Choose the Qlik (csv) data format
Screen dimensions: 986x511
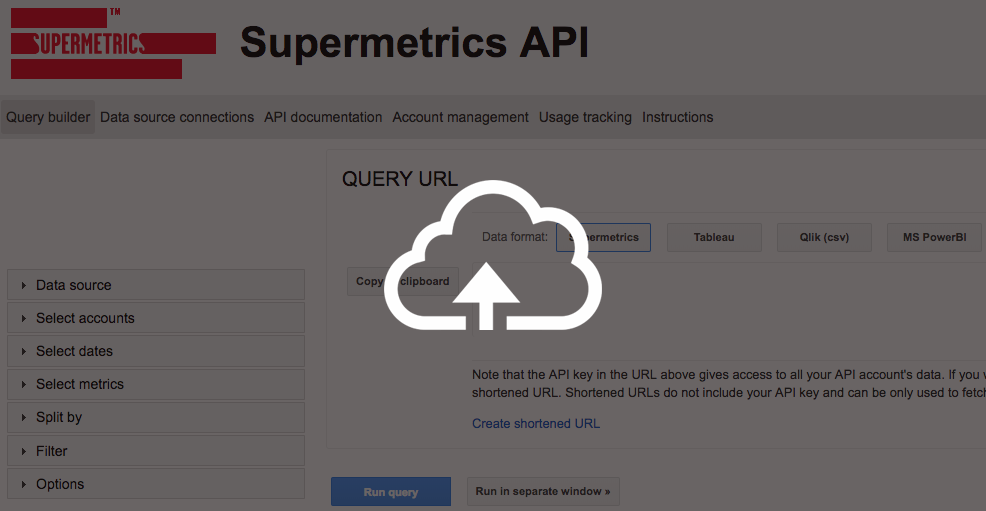pos(824,238)
